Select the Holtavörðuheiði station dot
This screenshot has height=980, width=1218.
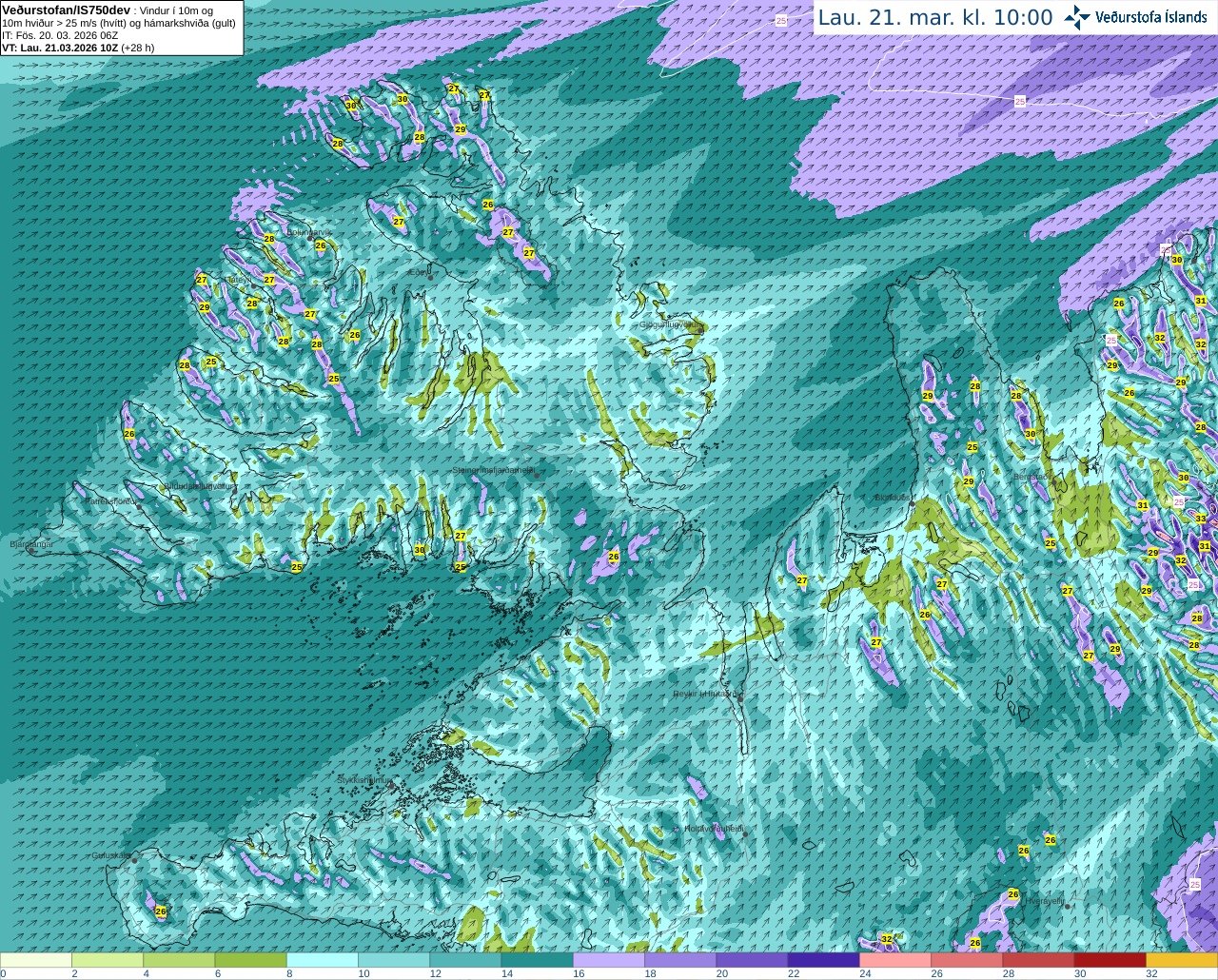(x=745, y=833)
